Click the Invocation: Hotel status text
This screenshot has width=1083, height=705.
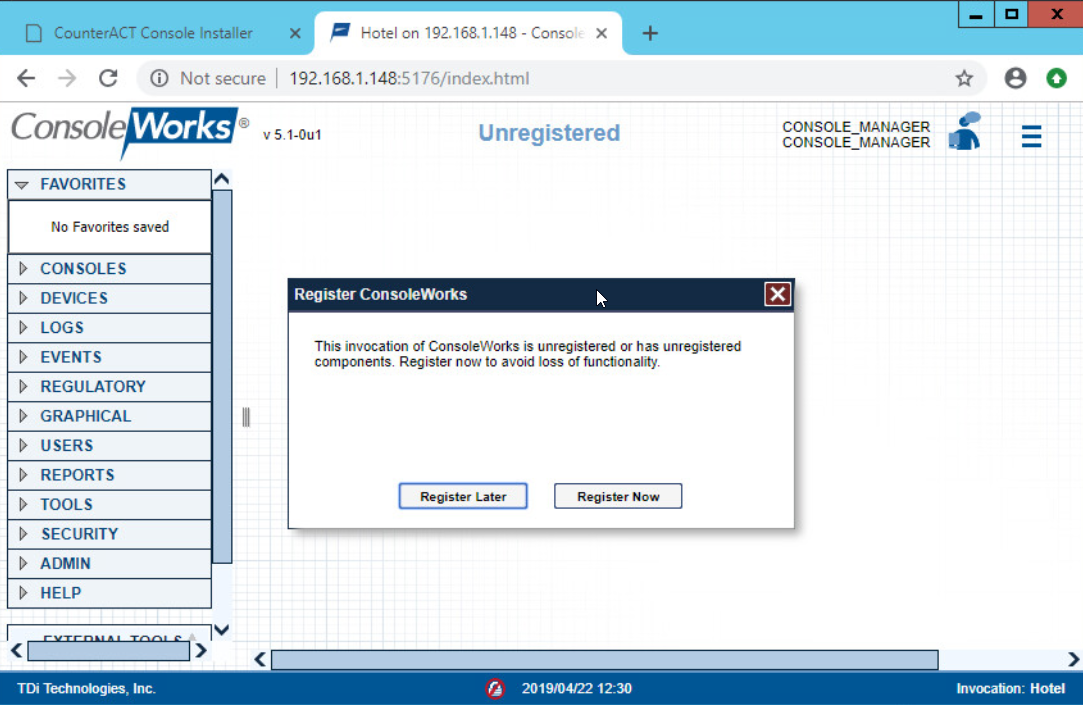1010,688
